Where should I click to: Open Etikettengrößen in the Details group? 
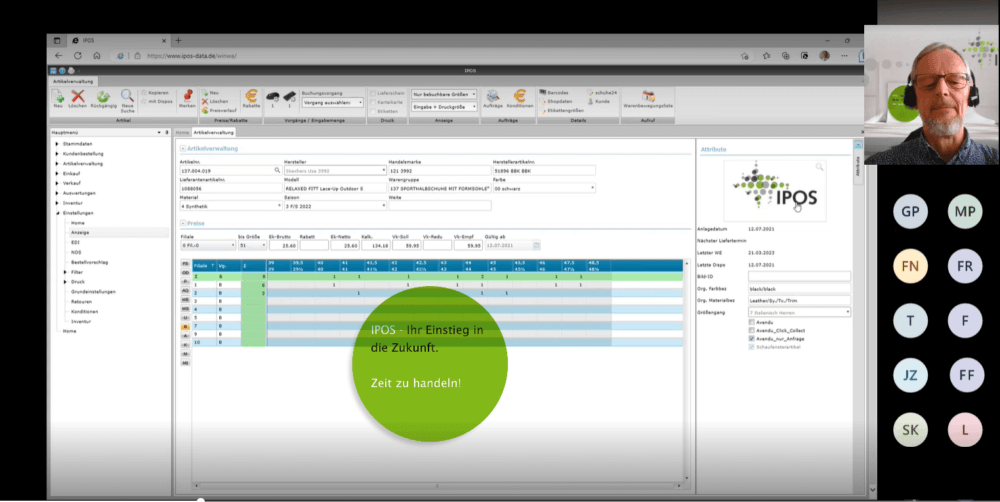tap(561, 110)
